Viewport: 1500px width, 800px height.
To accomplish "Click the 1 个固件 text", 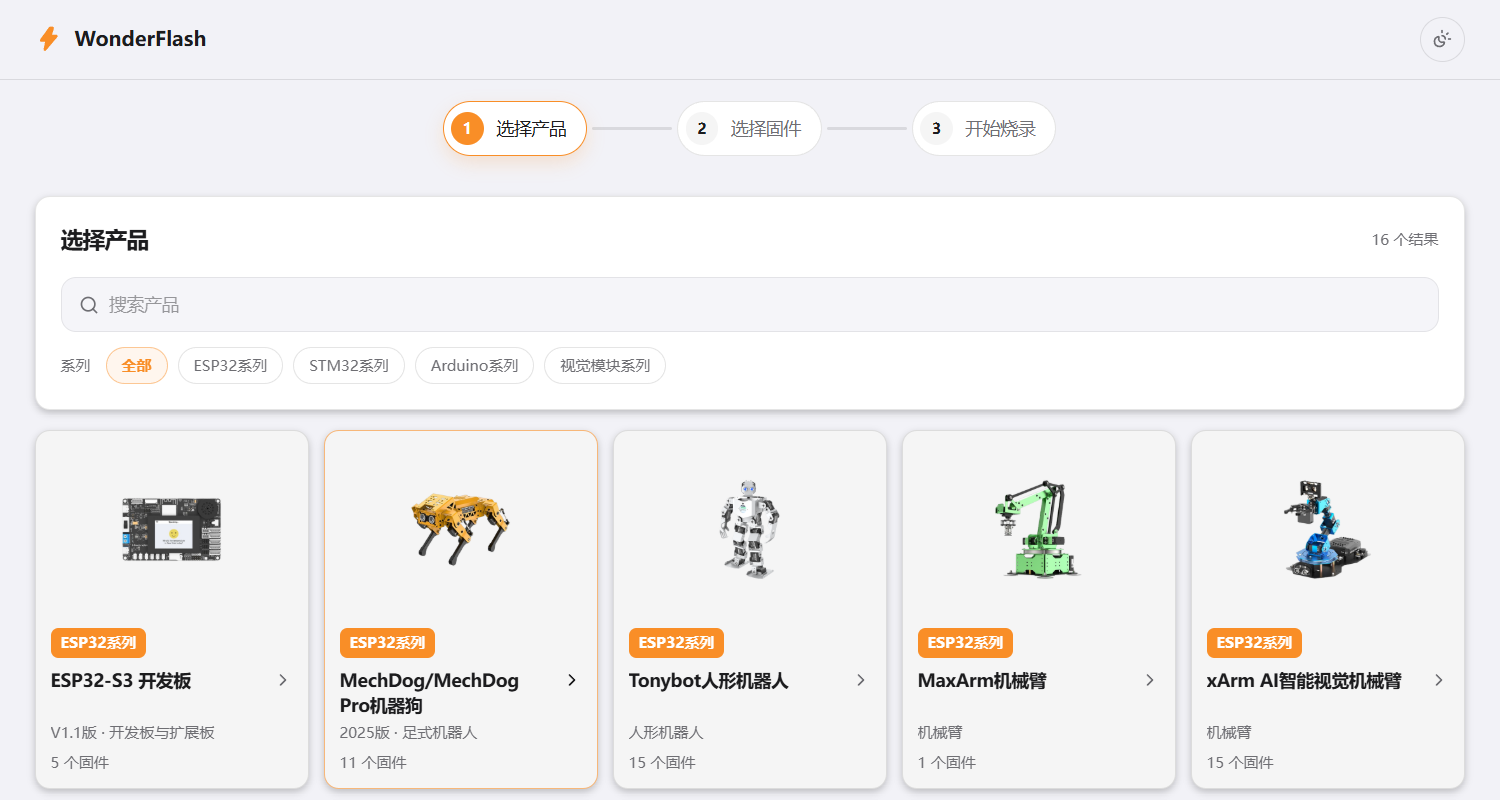I will click(947, 763).
